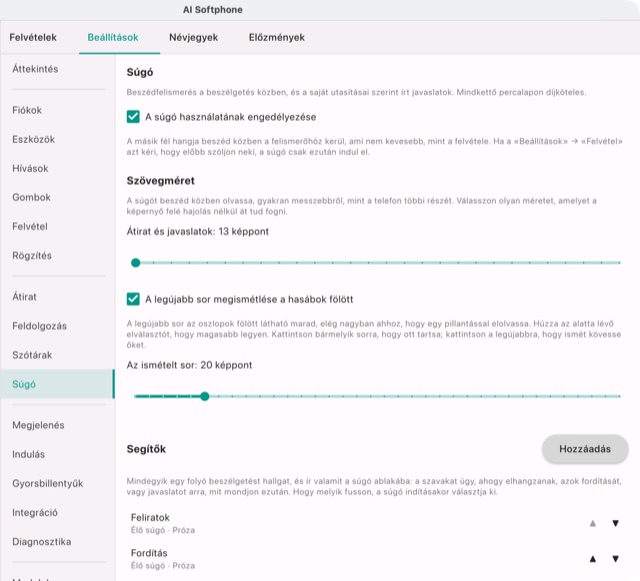This screenshot has height=581, width=640.
Task: Open the Fiókok settings section
Action: pyautogui.click(x=57, y=110)
